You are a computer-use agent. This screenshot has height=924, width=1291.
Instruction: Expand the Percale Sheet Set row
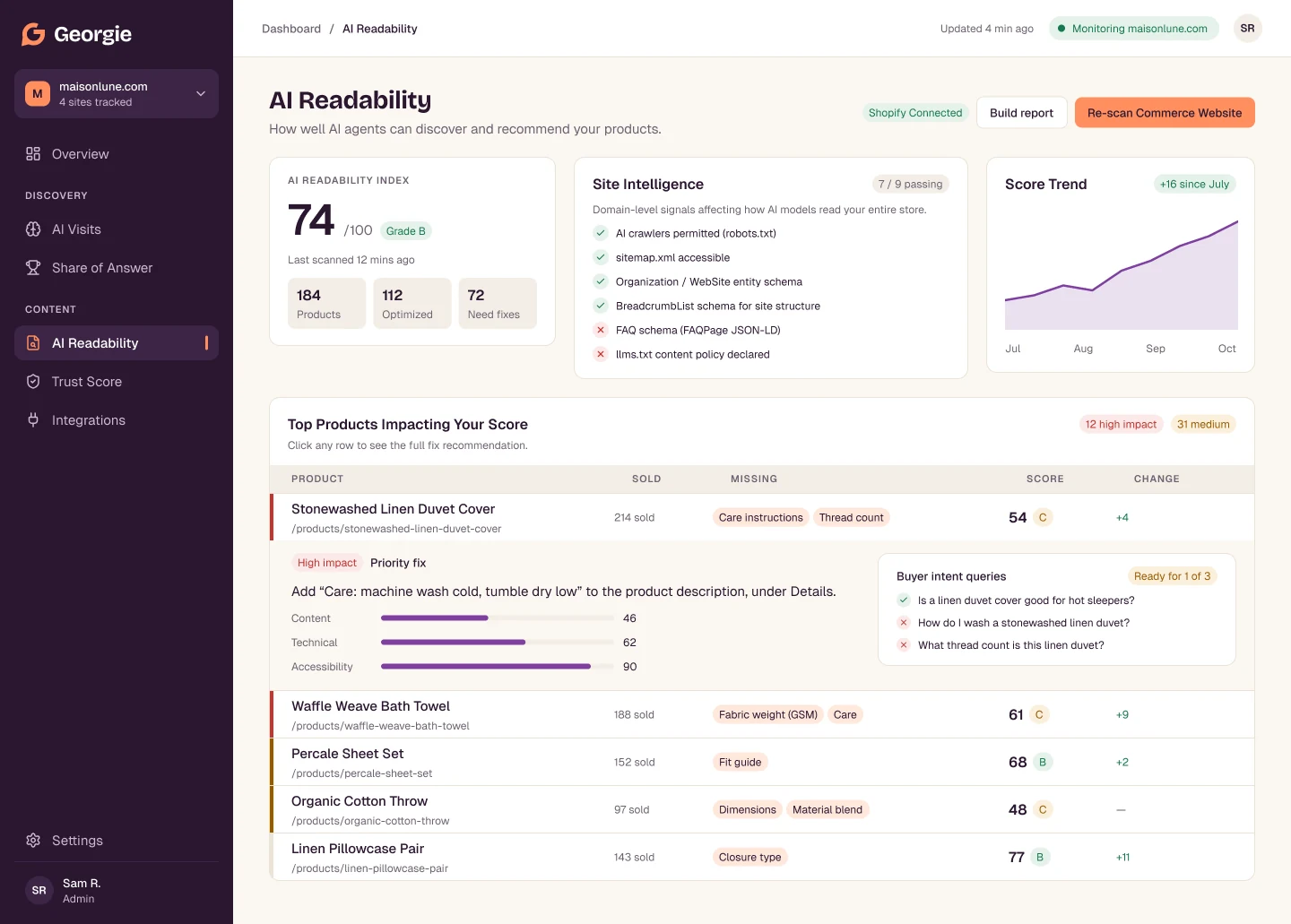[762, 762]
